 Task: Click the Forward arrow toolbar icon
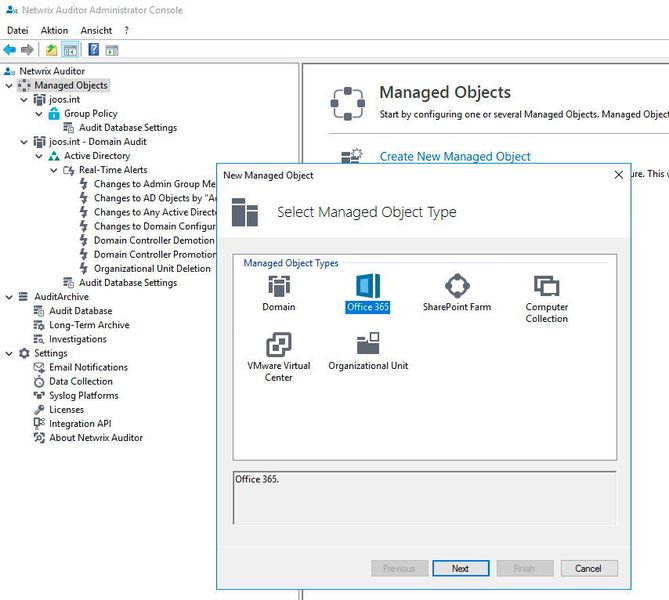27,50
